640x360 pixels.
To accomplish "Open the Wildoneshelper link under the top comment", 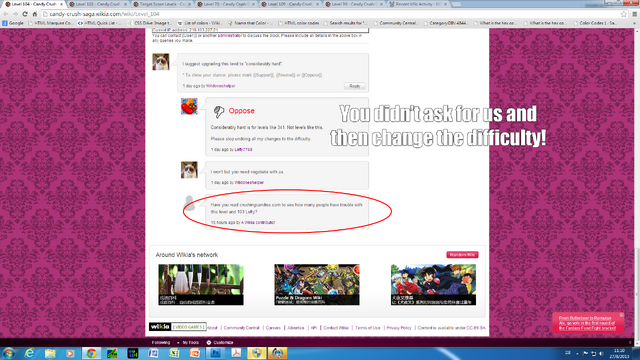I will click(220, 86).
